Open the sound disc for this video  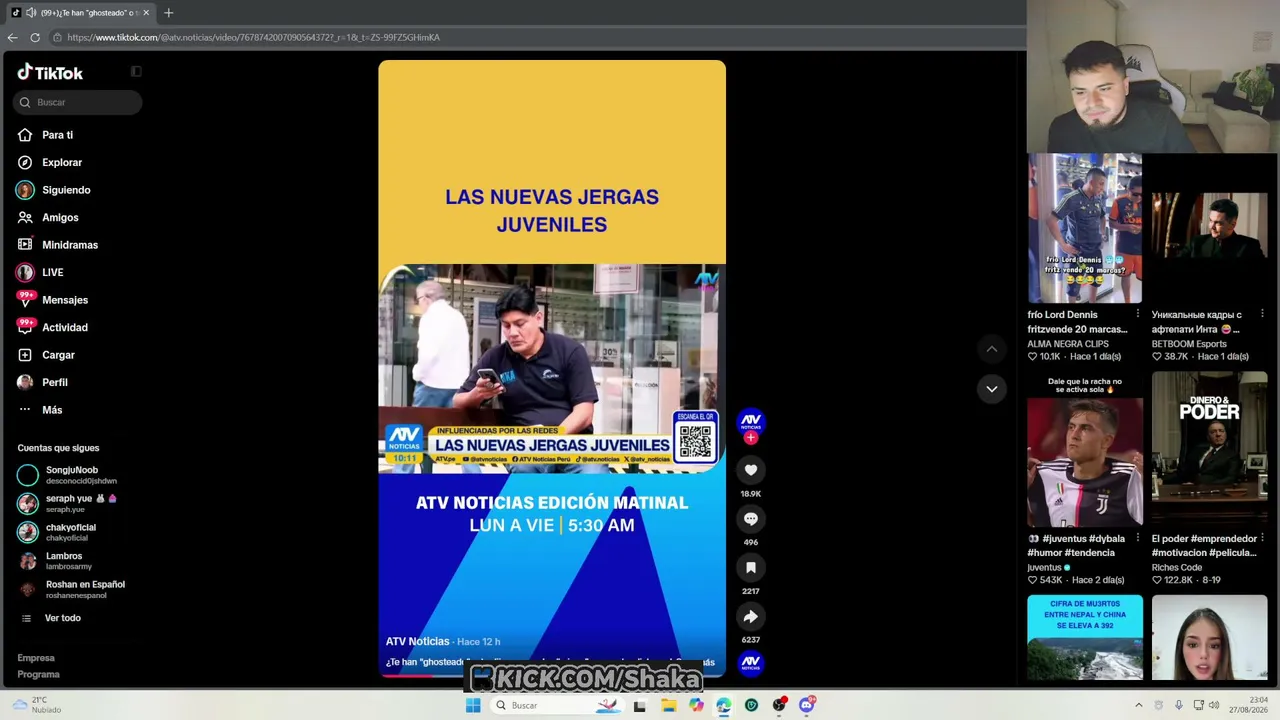click(751, 662)
